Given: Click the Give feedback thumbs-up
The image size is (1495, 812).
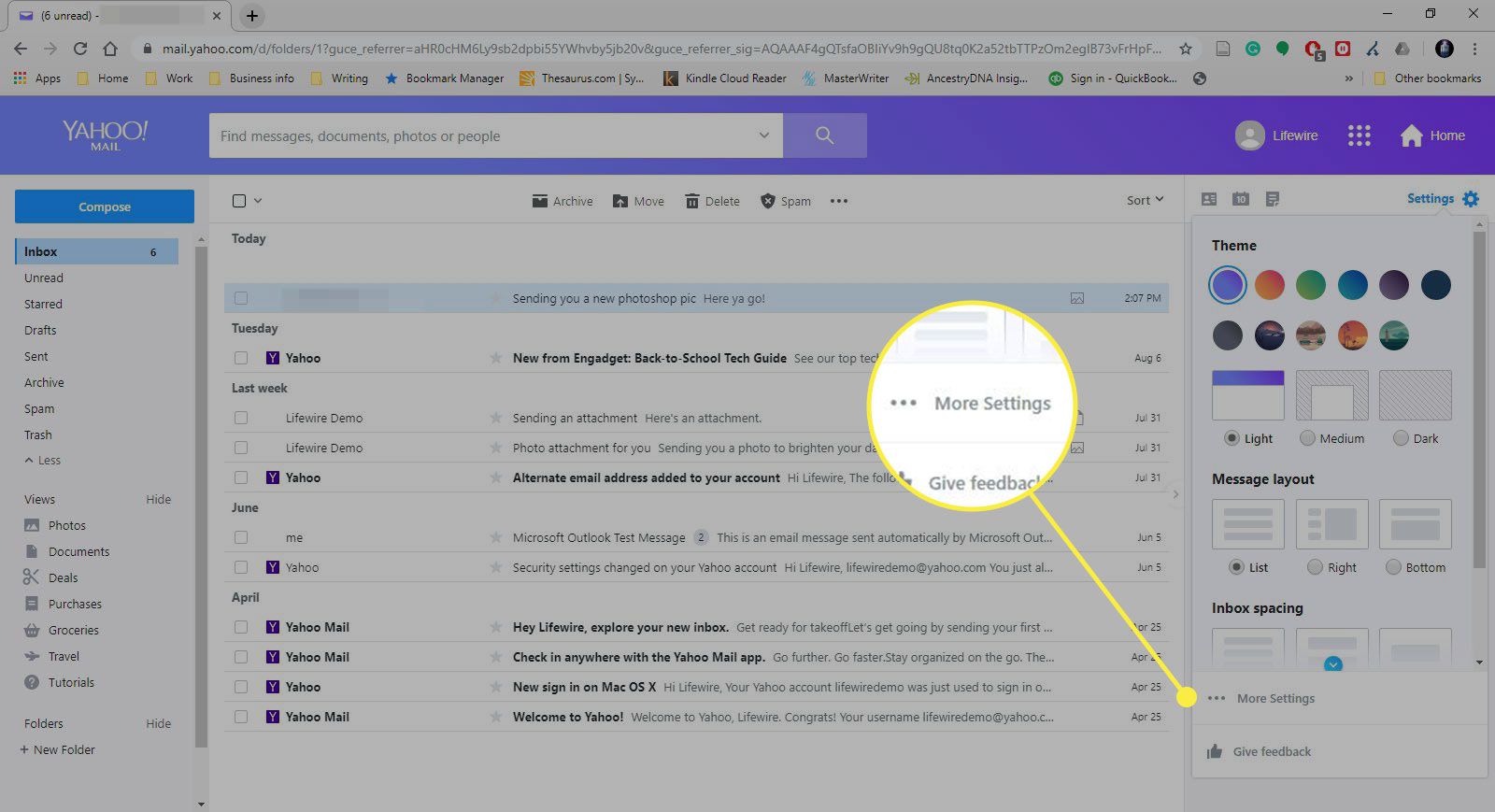Looking at the screenshot, I should [1215, 751].
